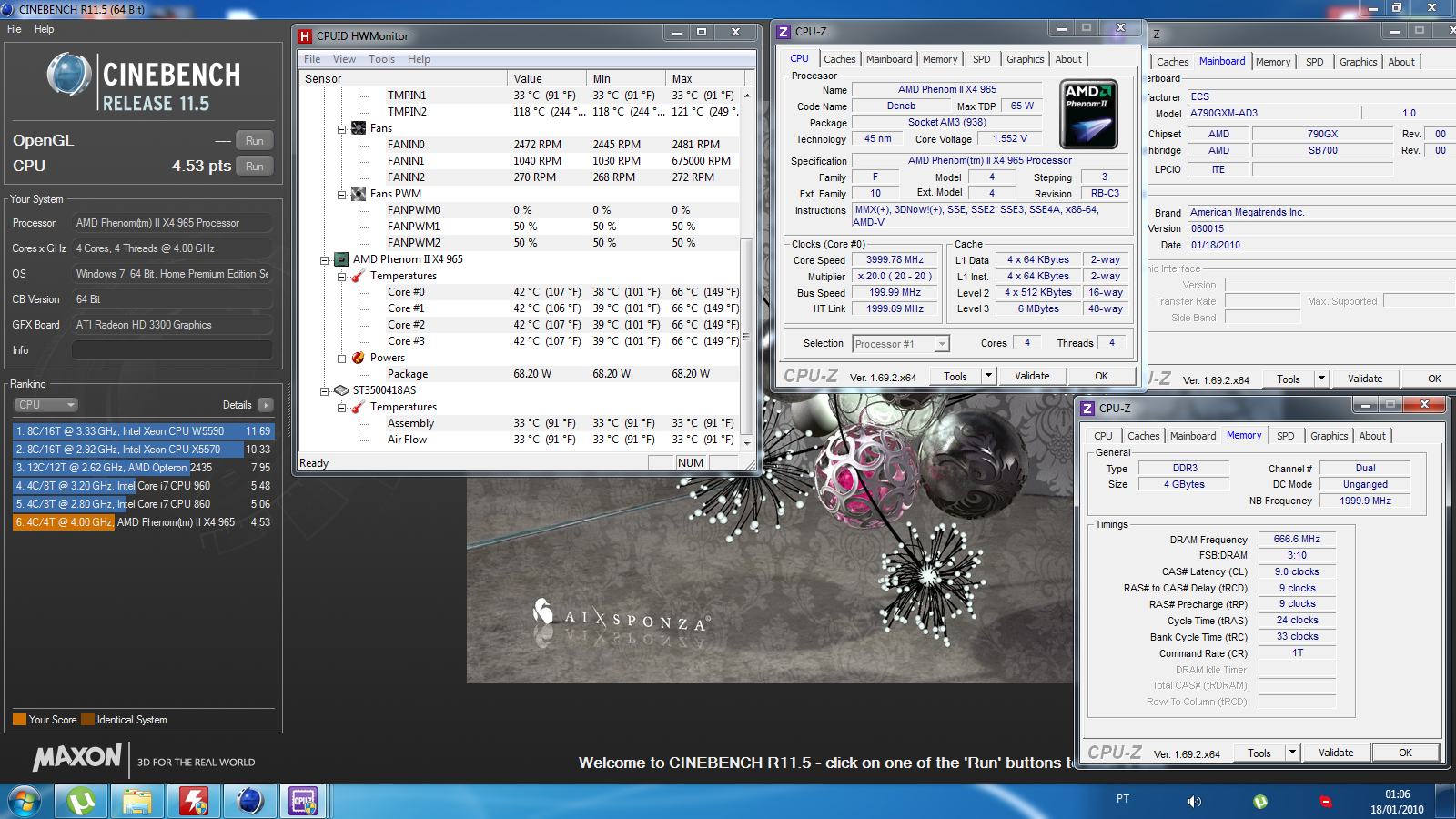Open HWMonitor View menu
Image resolution: width=1456 pixels, height=819 pixels.
344,59
